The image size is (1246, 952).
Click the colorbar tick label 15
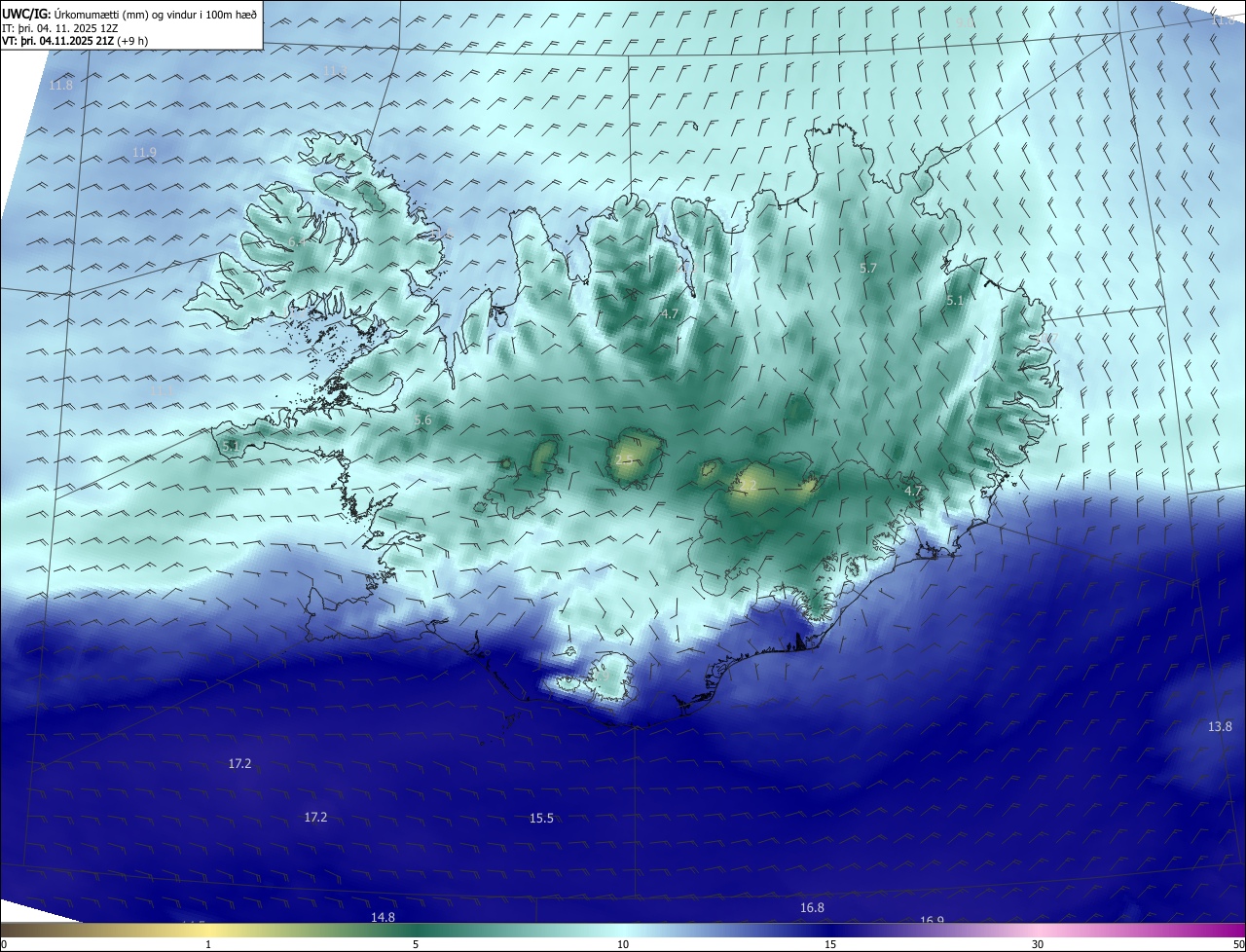coord(830,944)
